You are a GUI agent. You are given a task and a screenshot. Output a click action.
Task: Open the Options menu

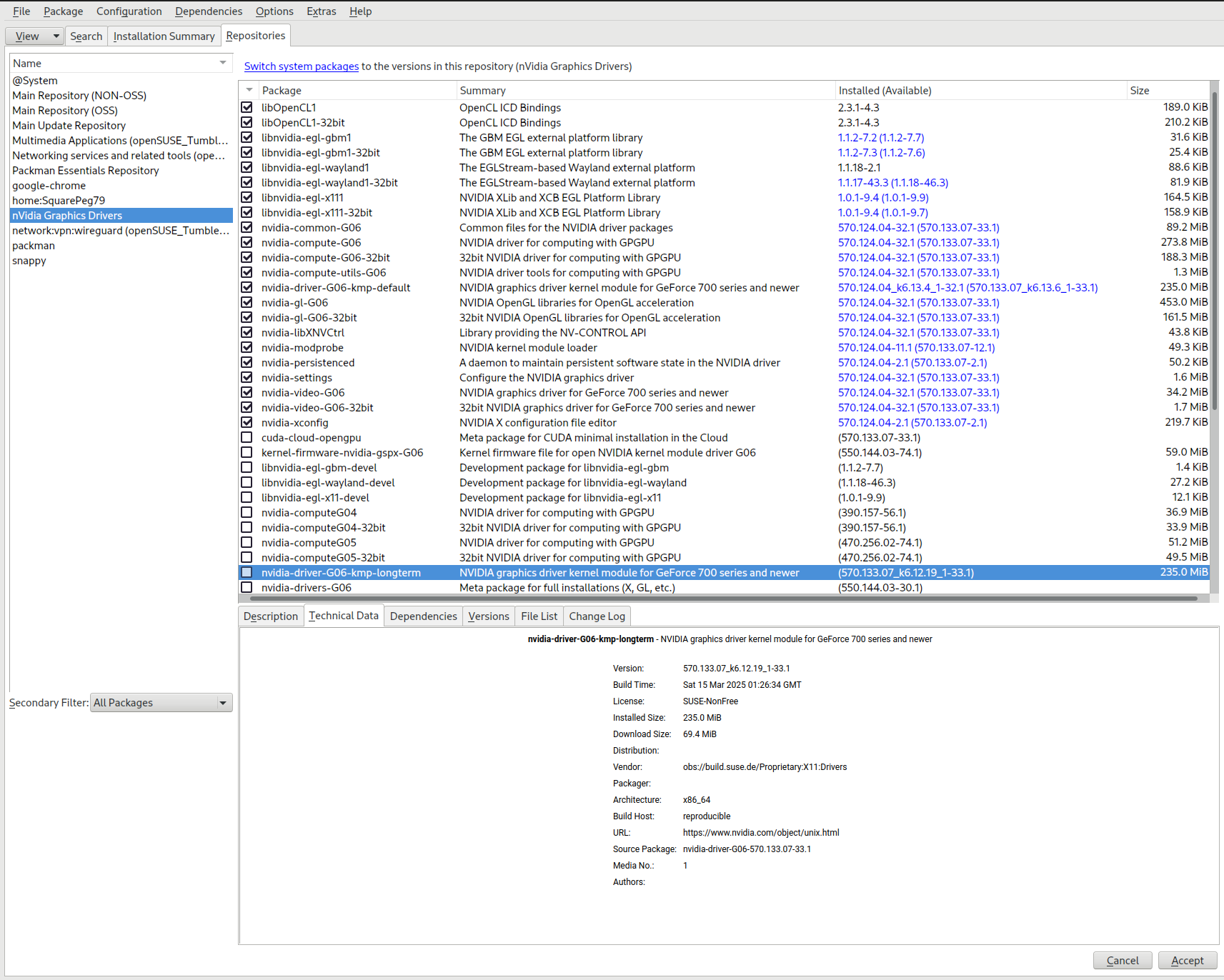click(274, 11)
